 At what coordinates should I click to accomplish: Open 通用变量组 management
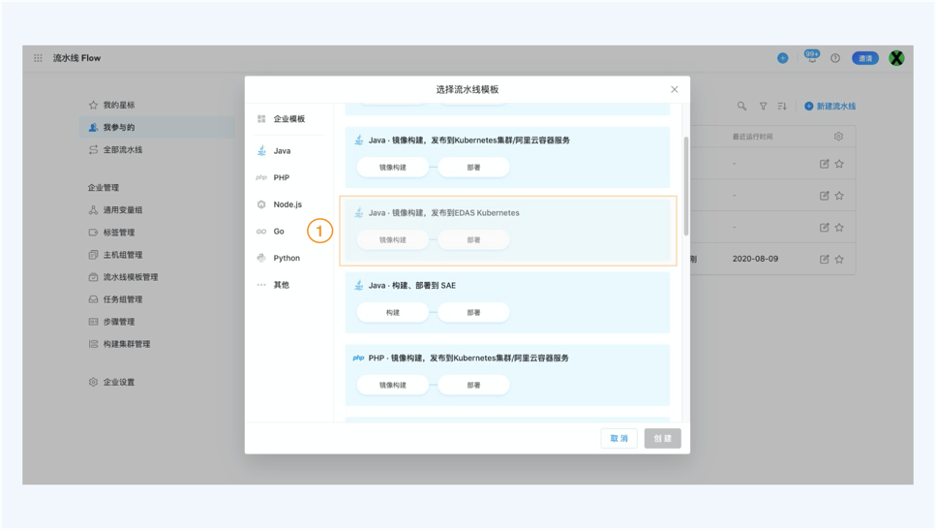tap(122, 210)
